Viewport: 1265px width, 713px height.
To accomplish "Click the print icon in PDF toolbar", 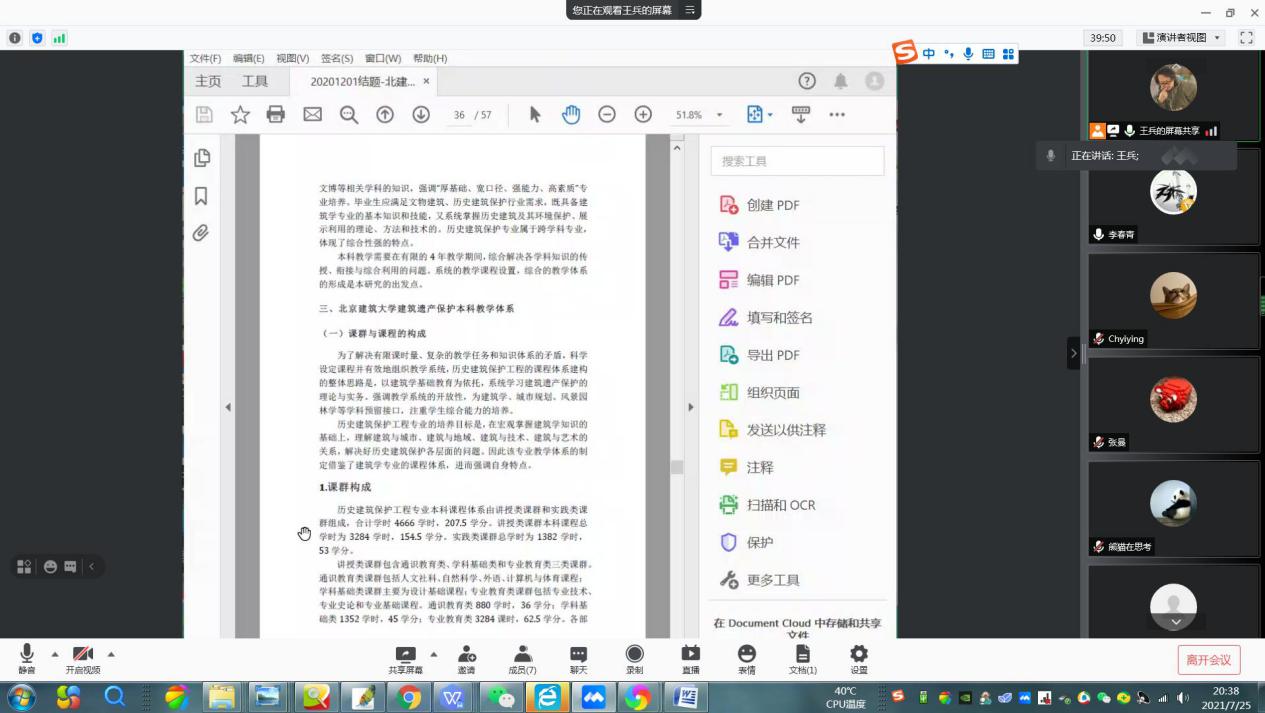I will [276, 115].
